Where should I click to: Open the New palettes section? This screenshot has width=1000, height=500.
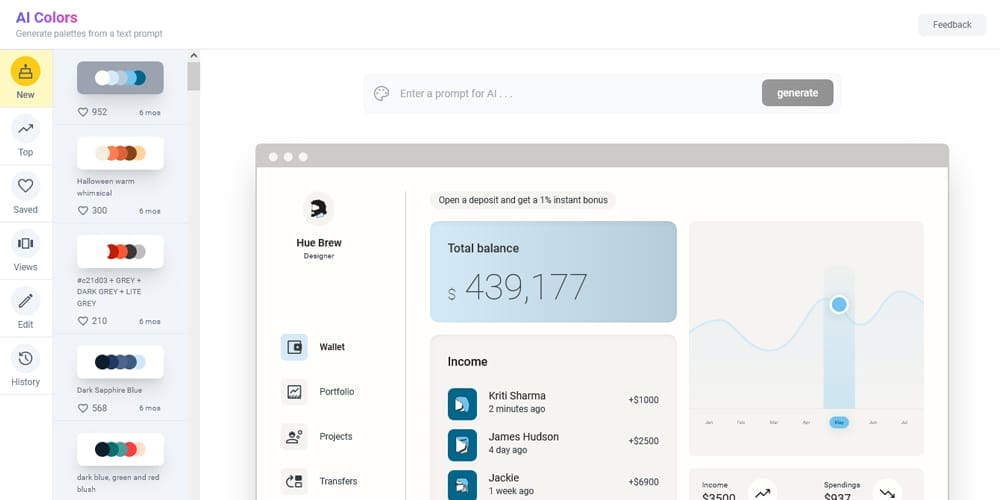click(25, 73)
